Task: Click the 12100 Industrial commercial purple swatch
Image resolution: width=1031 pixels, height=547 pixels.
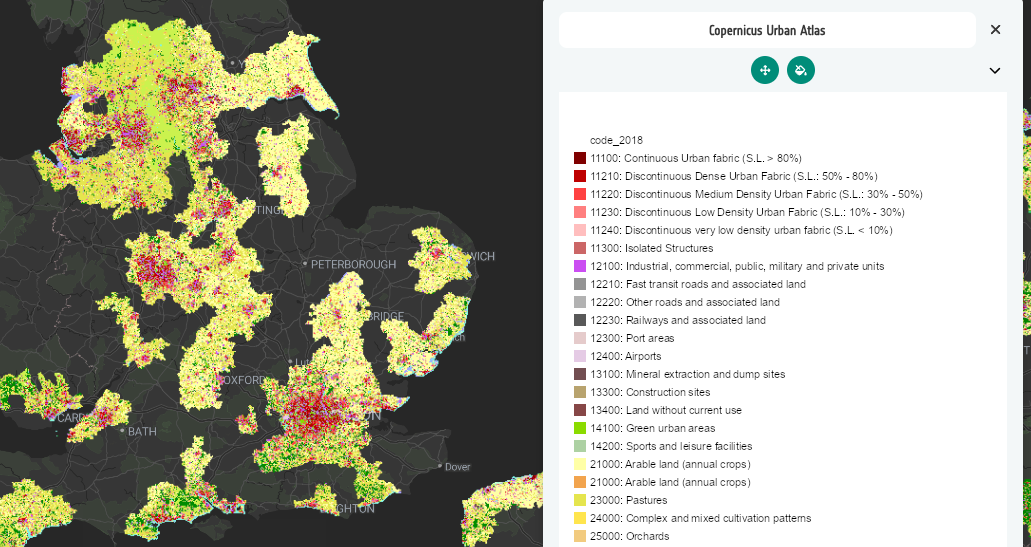Action: click(x=580, y=266)
